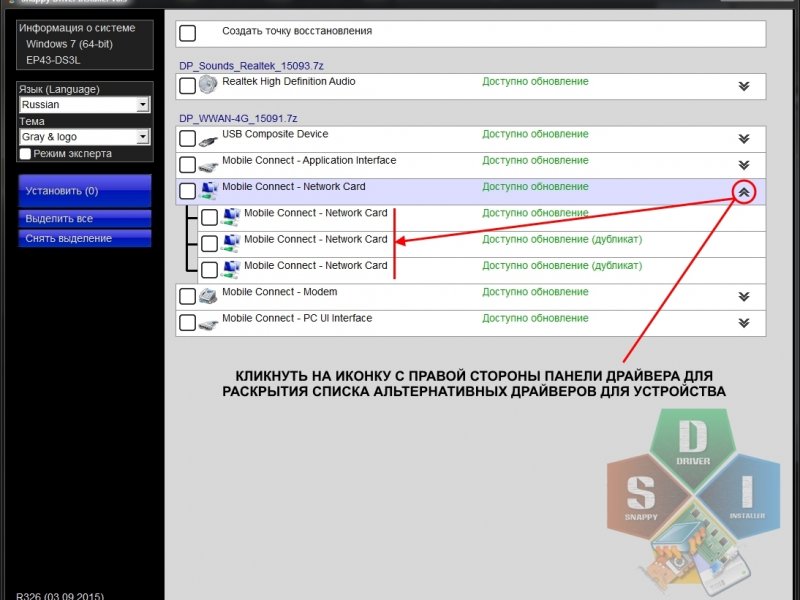This screenshot has width=800, height=600.
Task: Click the Mobile Connect - PC UI Interface name
Action: pos(297,318)
